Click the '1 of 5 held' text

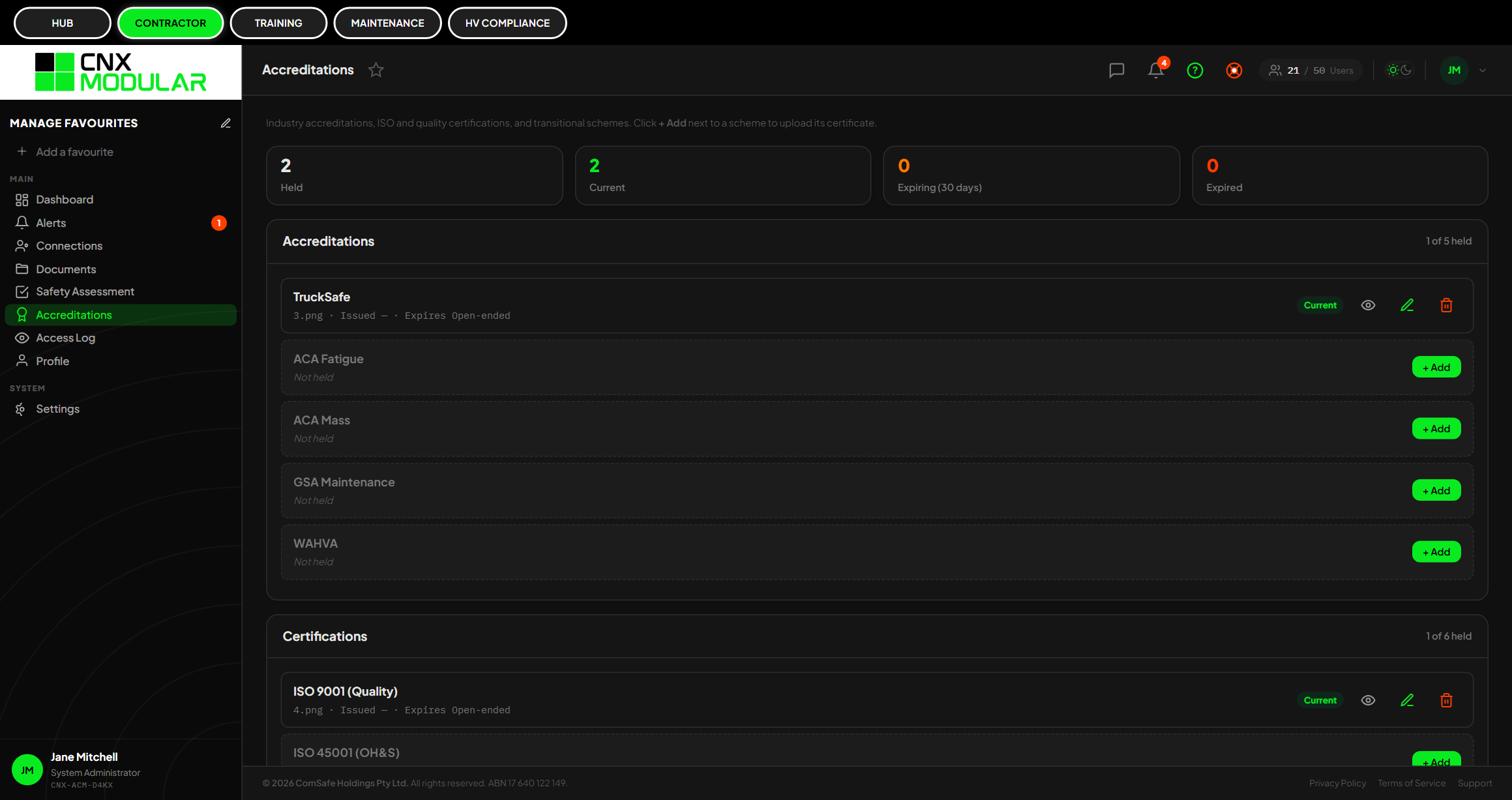[x=1448, y=241]
